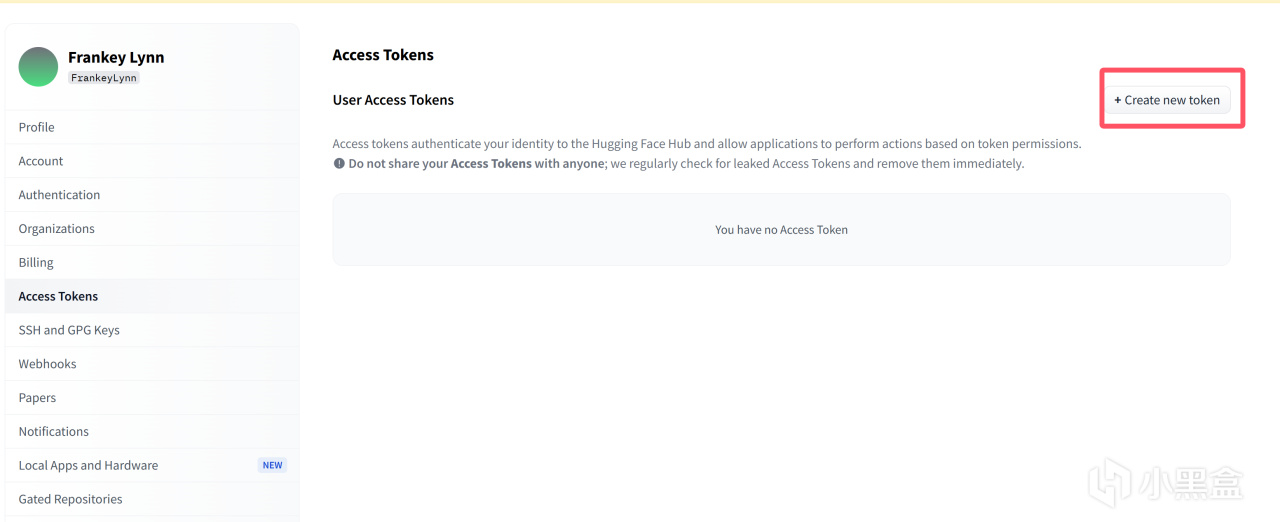Viewport: 1280px width, 522px height.
Task: Open SSH and GPG Keys settings
Action: [69, 330]
